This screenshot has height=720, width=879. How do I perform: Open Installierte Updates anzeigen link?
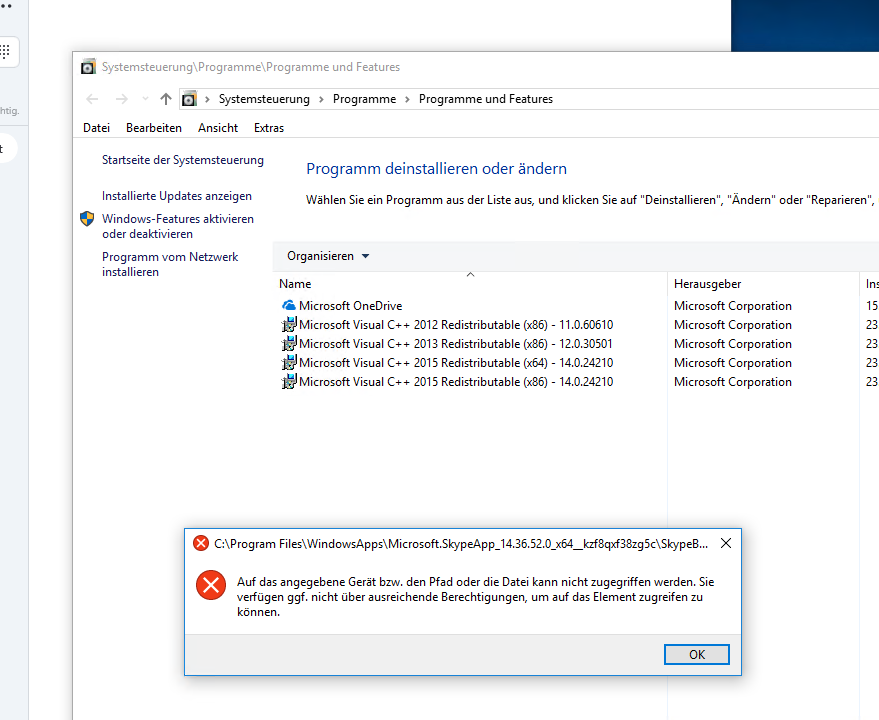[177, 196]
